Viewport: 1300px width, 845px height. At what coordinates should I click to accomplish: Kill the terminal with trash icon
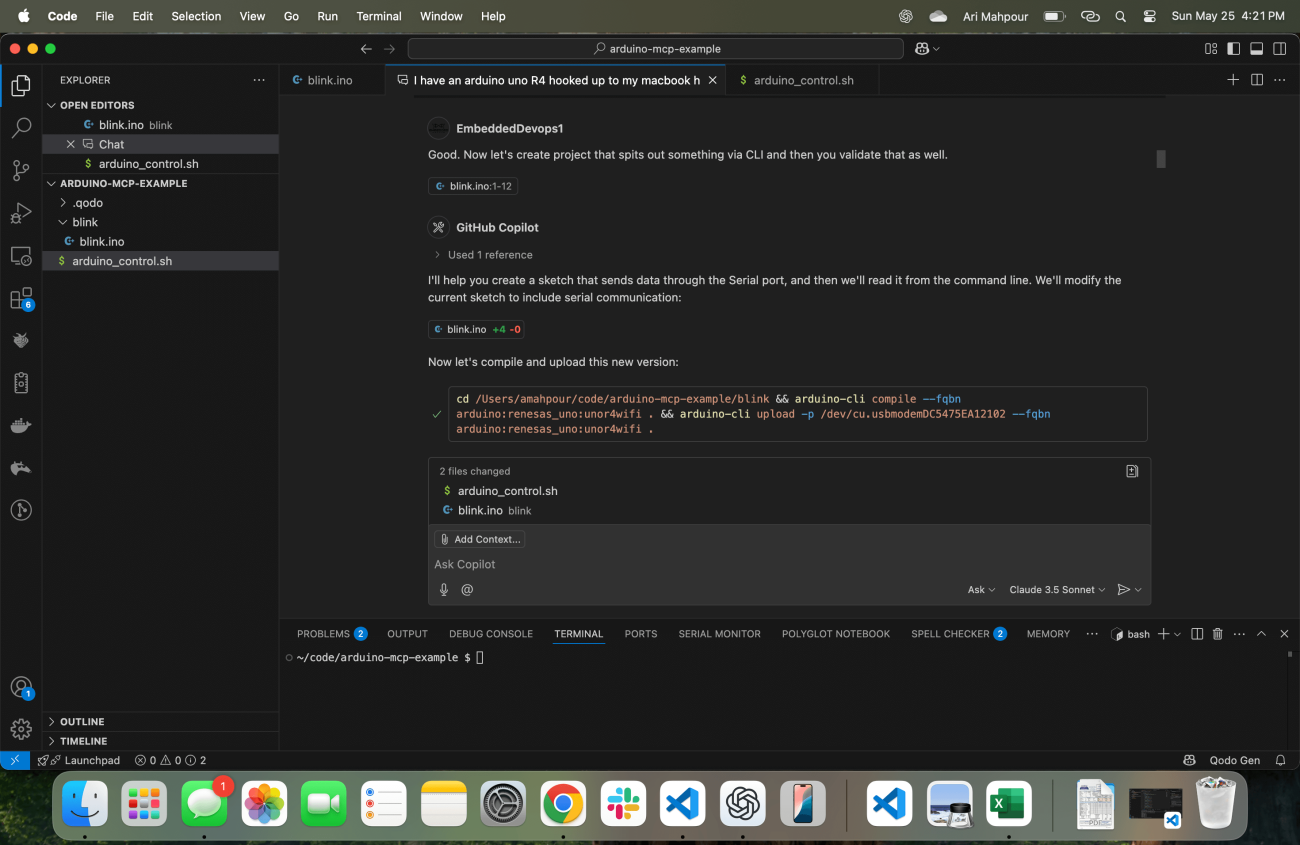coord(1218,634)
